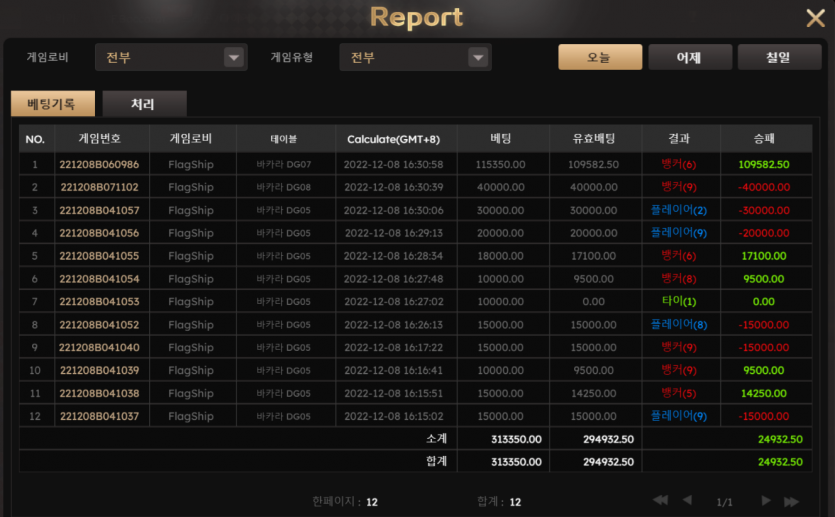835x517 pixels.
Task: Click valid bet 109582.50 in 유효베팅 column
Action: pyautogui.click(x=594, y=165)
